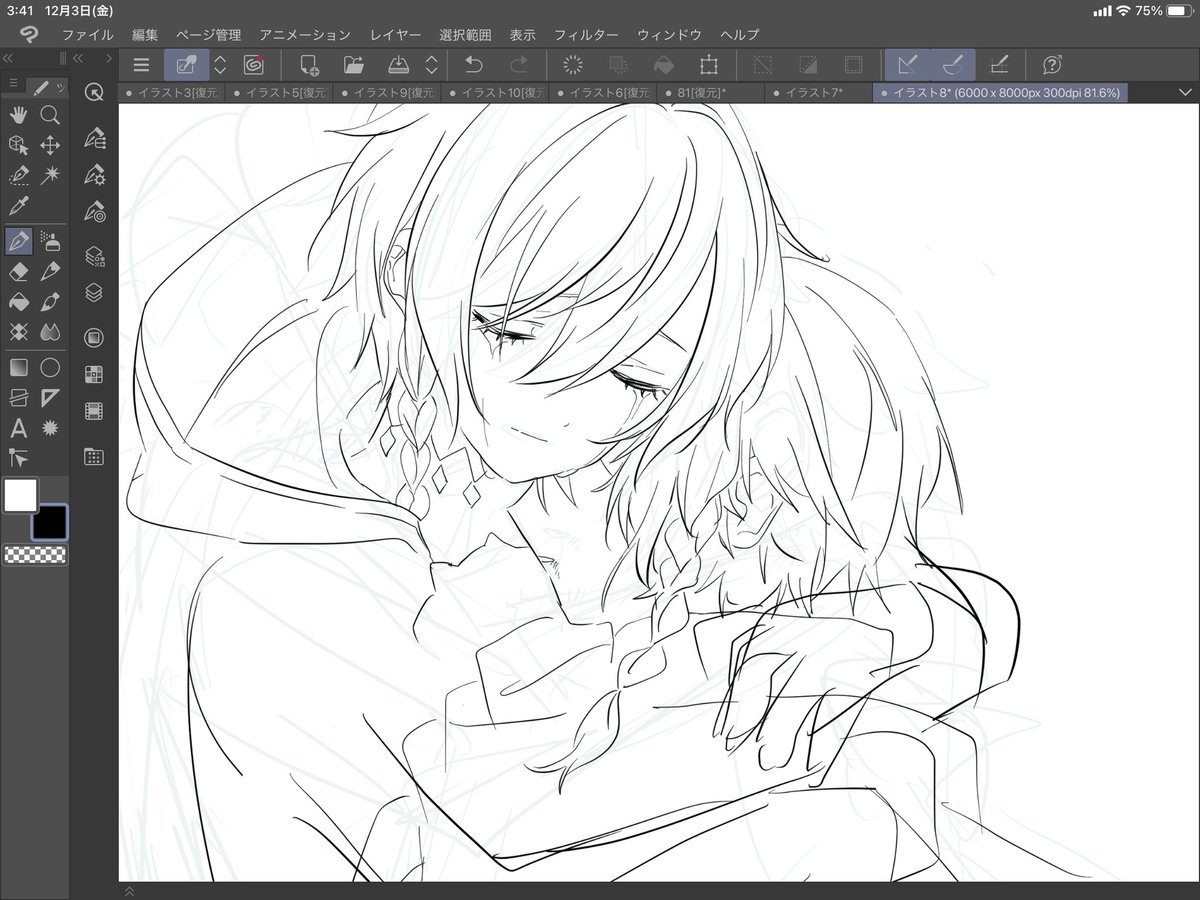The image size is (1200, 900).
Task: Select the Zoom magnifier tool
Action: pyautogui.click(x=50, y=115)
